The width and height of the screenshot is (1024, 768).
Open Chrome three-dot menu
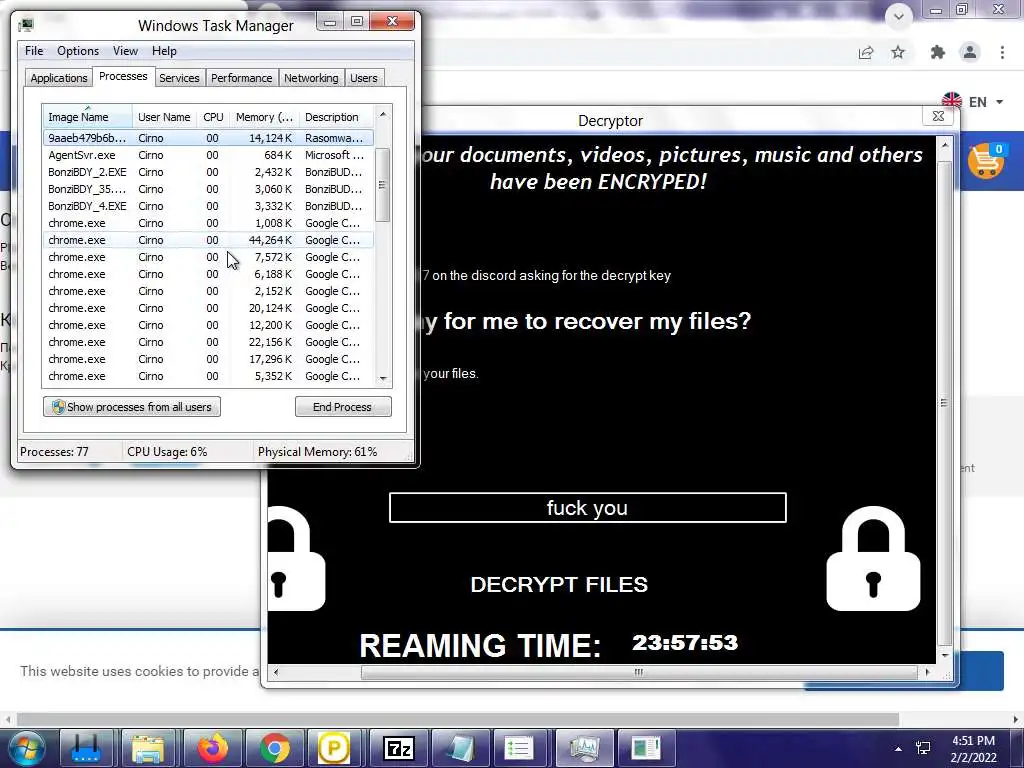1002,52
